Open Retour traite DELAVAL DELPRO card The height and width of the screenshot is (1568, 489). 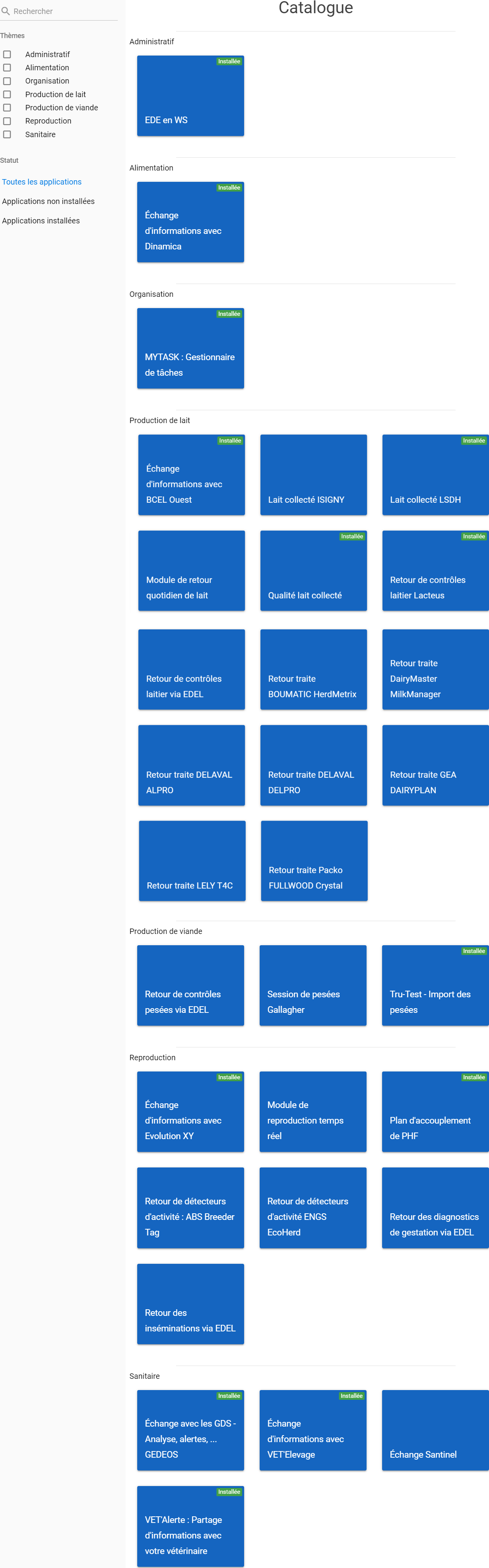[314, 765]
